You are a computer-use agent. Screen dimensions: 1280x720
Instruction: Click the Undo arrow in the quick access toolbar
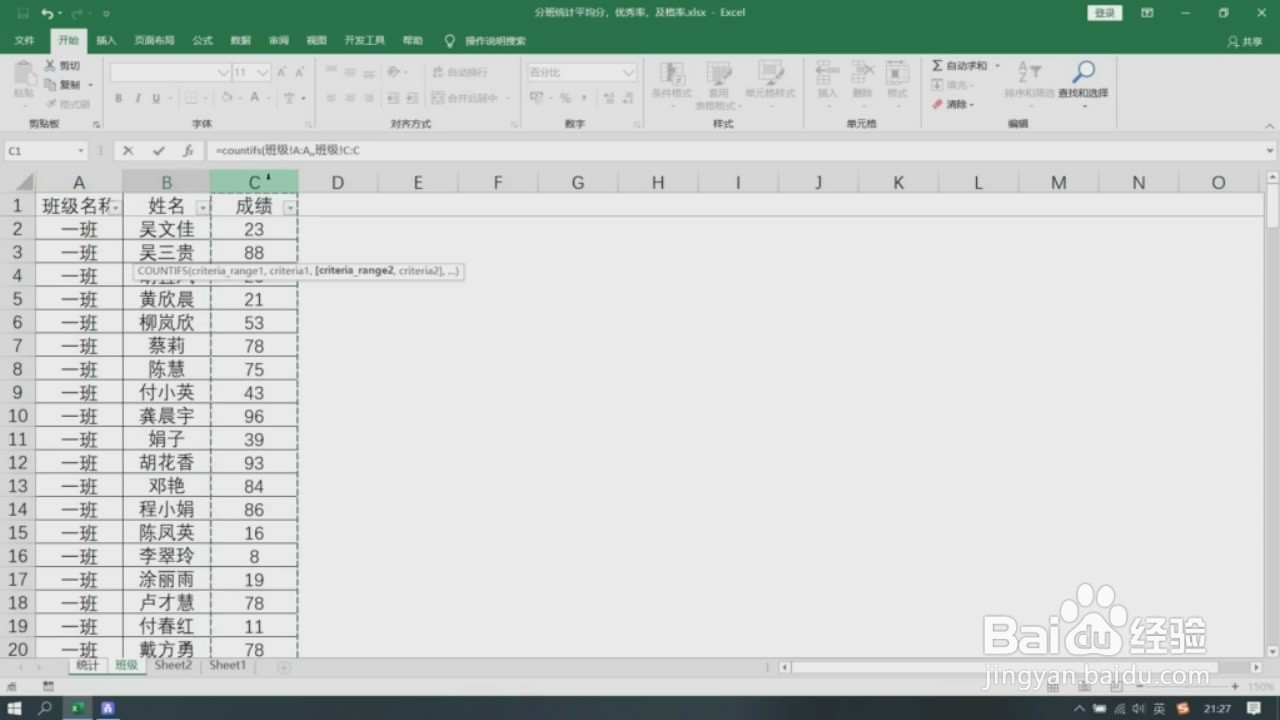[47, 13]
